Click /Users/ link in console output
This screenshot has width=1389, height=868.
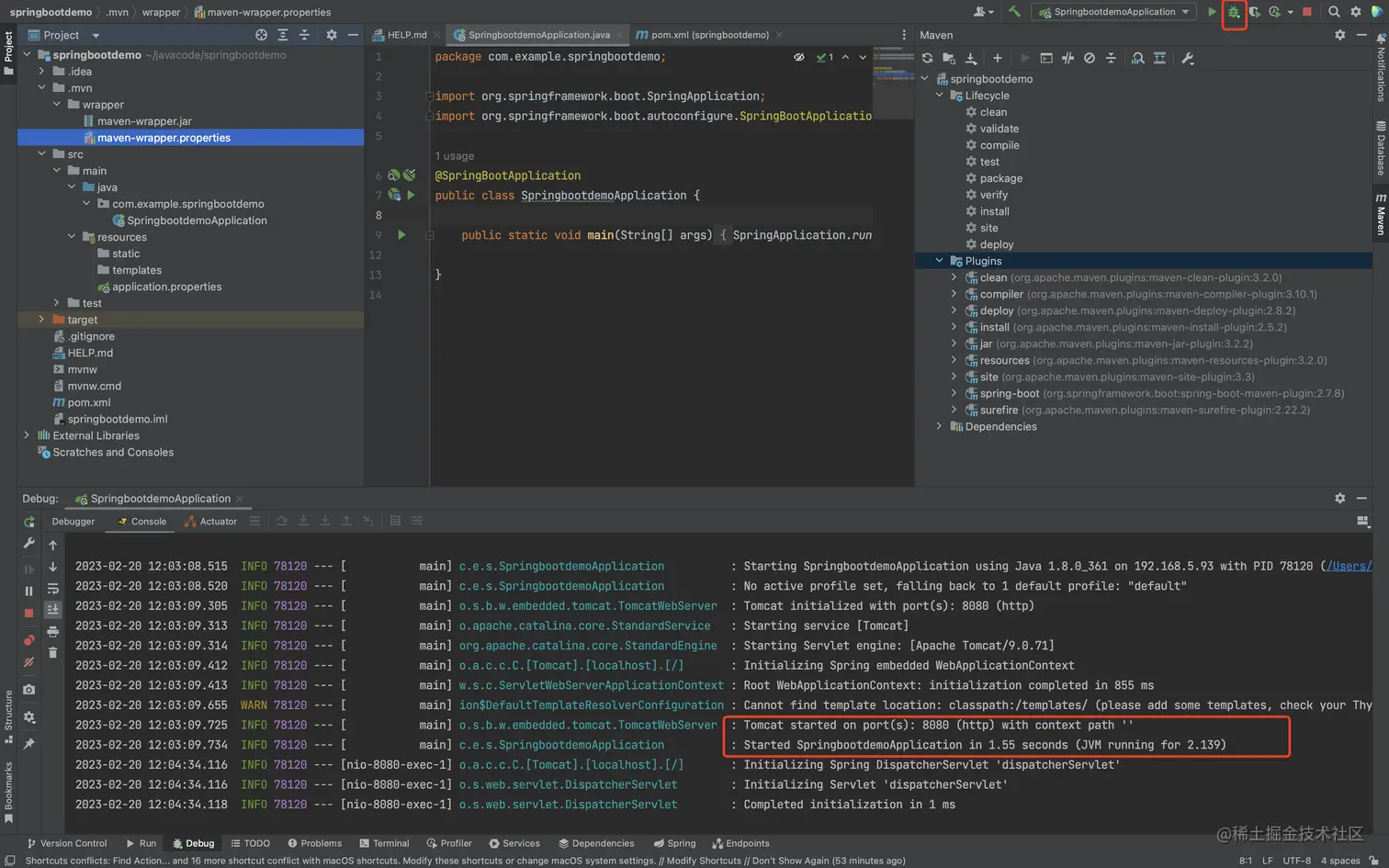(1349, 566)
